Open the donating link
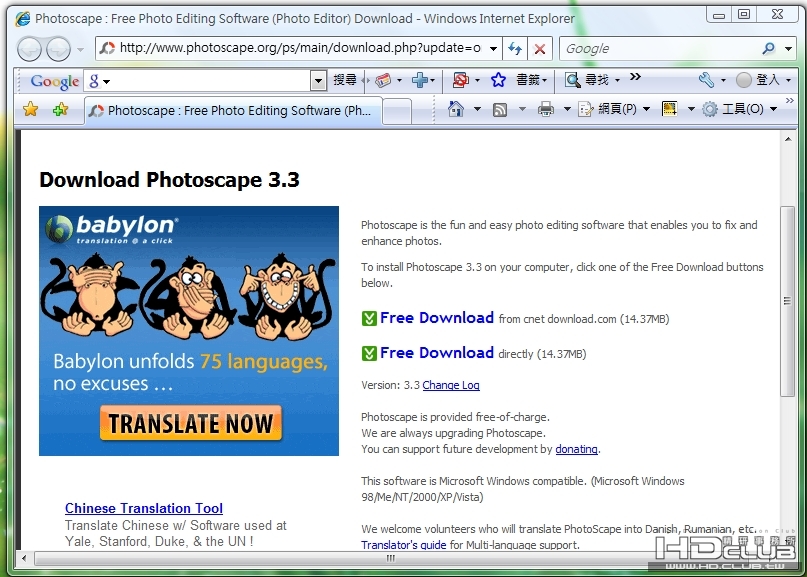The image size is (807, 577). 576,449
